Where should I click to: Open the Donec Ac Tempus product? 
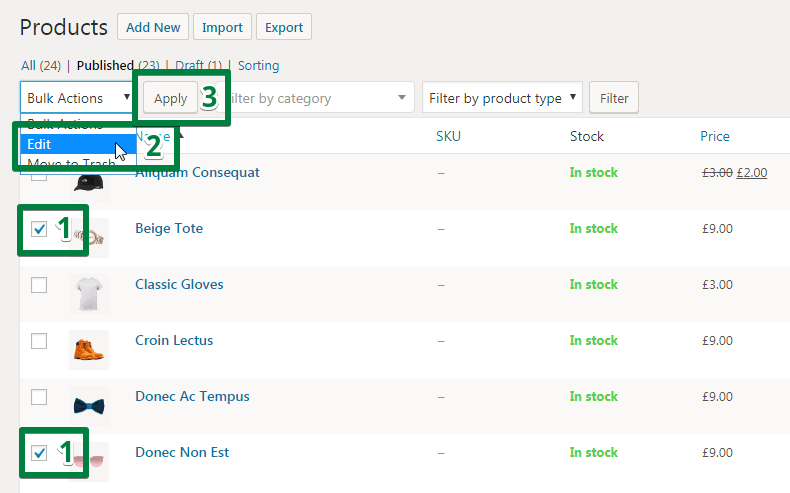192,396
